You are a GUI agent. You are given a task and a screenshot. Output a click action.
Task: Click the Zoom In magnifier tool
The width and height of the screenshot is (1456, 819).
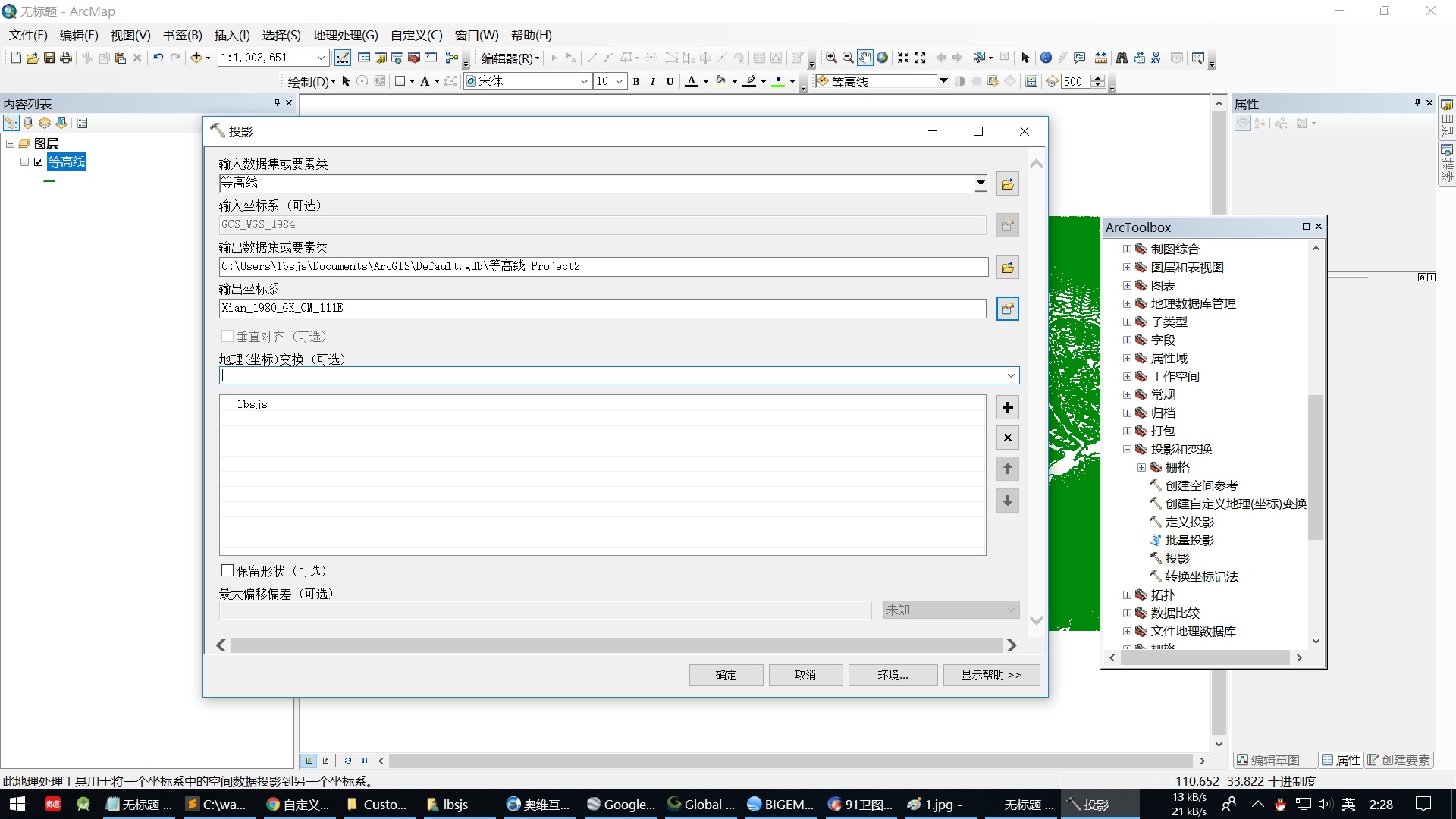[831, 58]
